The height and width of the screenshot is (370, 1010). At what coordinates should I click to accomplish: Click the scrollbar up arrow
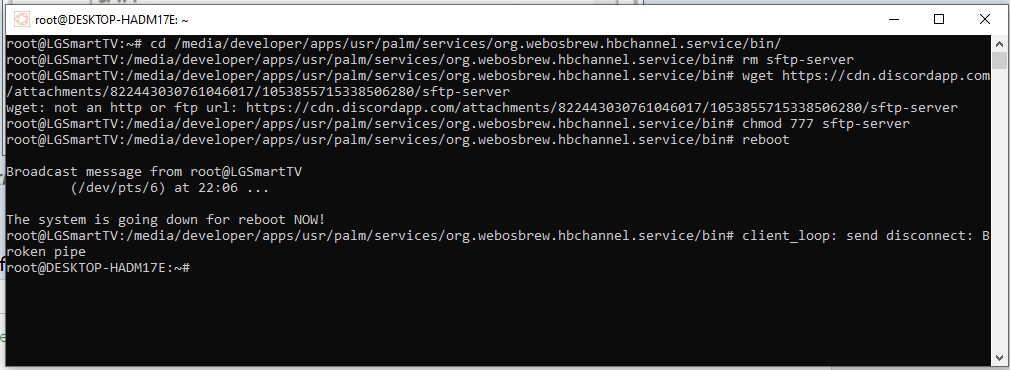tap(999, 44)
